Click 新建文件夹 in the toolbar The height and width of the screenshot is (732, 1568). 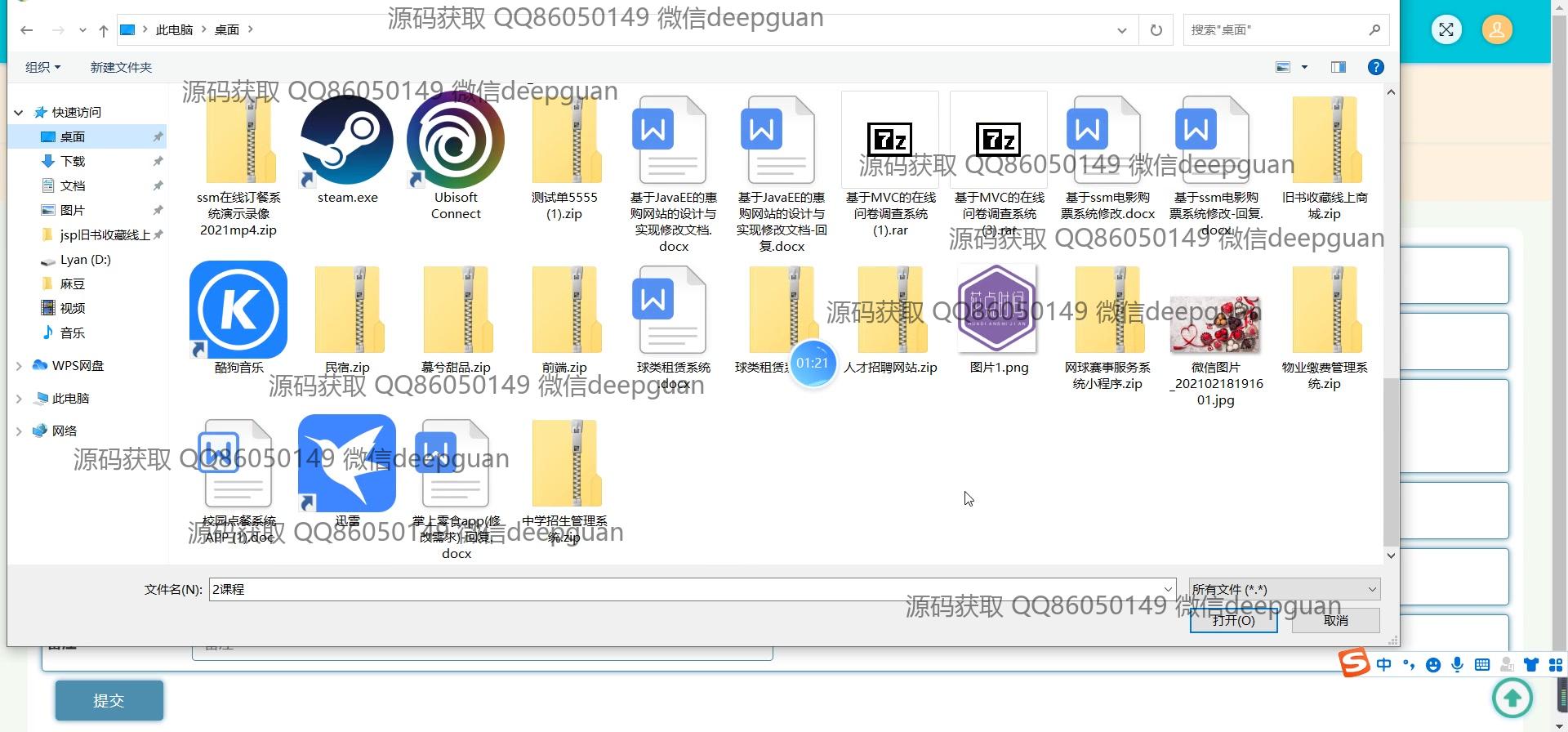(121, 67)
